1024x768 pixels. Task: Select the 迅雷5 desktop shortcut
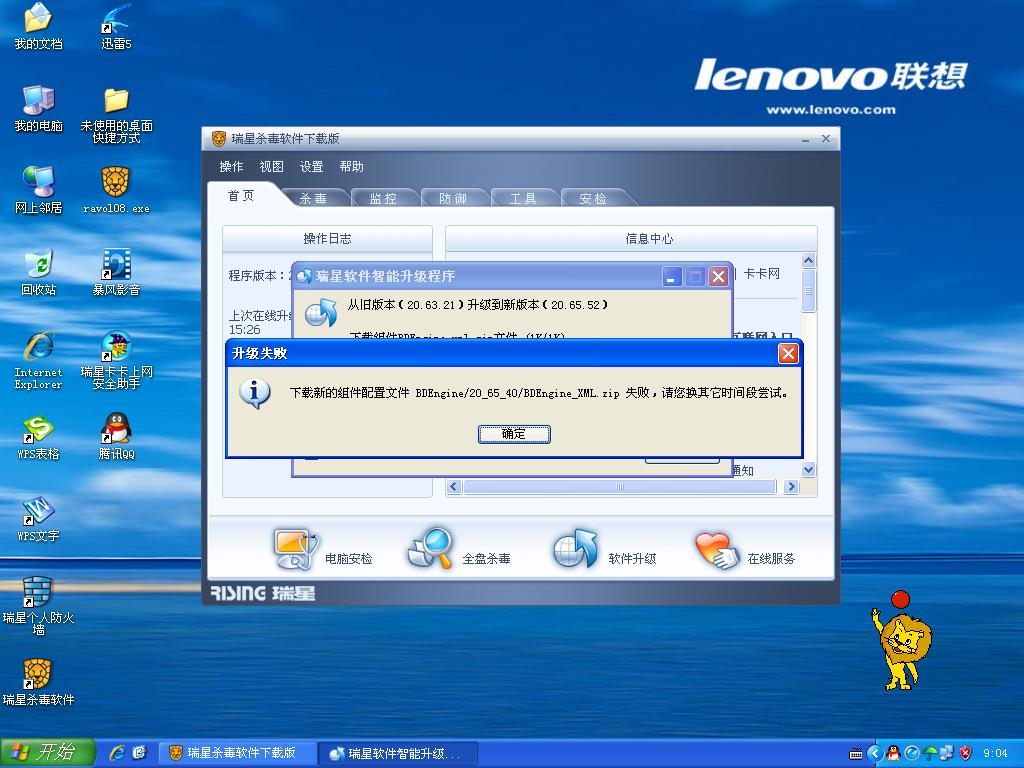[x=116, y=27]
